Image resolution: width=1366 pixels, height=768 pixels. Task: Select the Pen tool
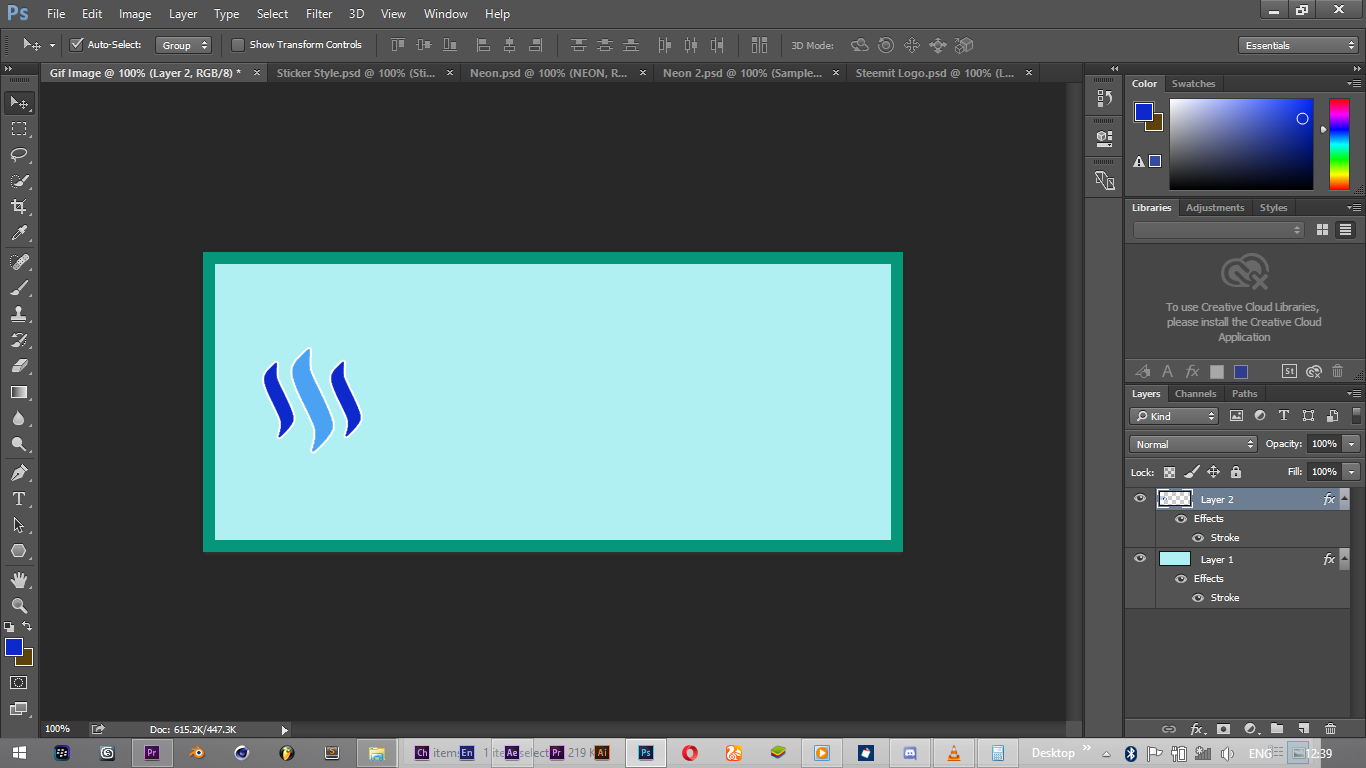point(19,472)
